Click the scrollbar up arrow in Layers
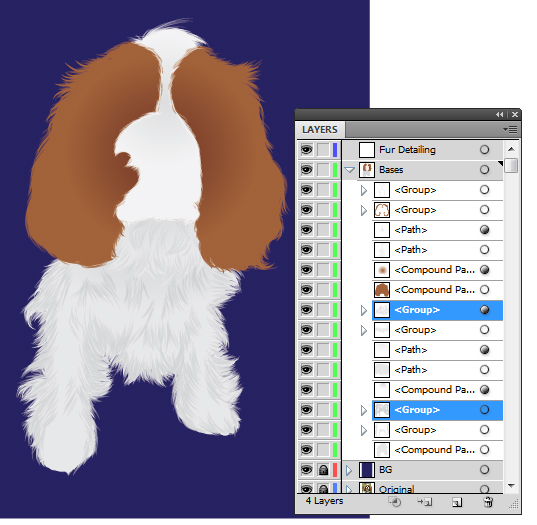The height and width of the screenshot is (525, 537). coord(511,149)
